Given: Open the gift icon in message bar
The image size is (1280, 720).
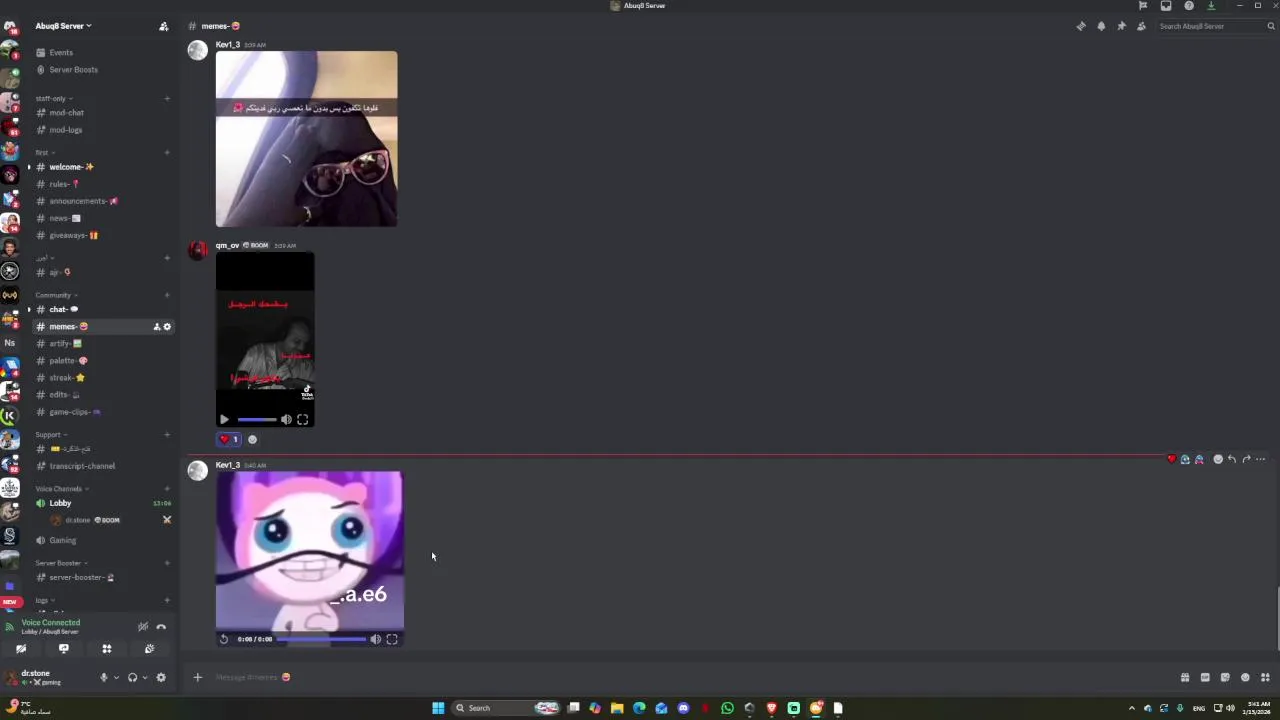Looking at the screenshot, I should (1185, 677).
